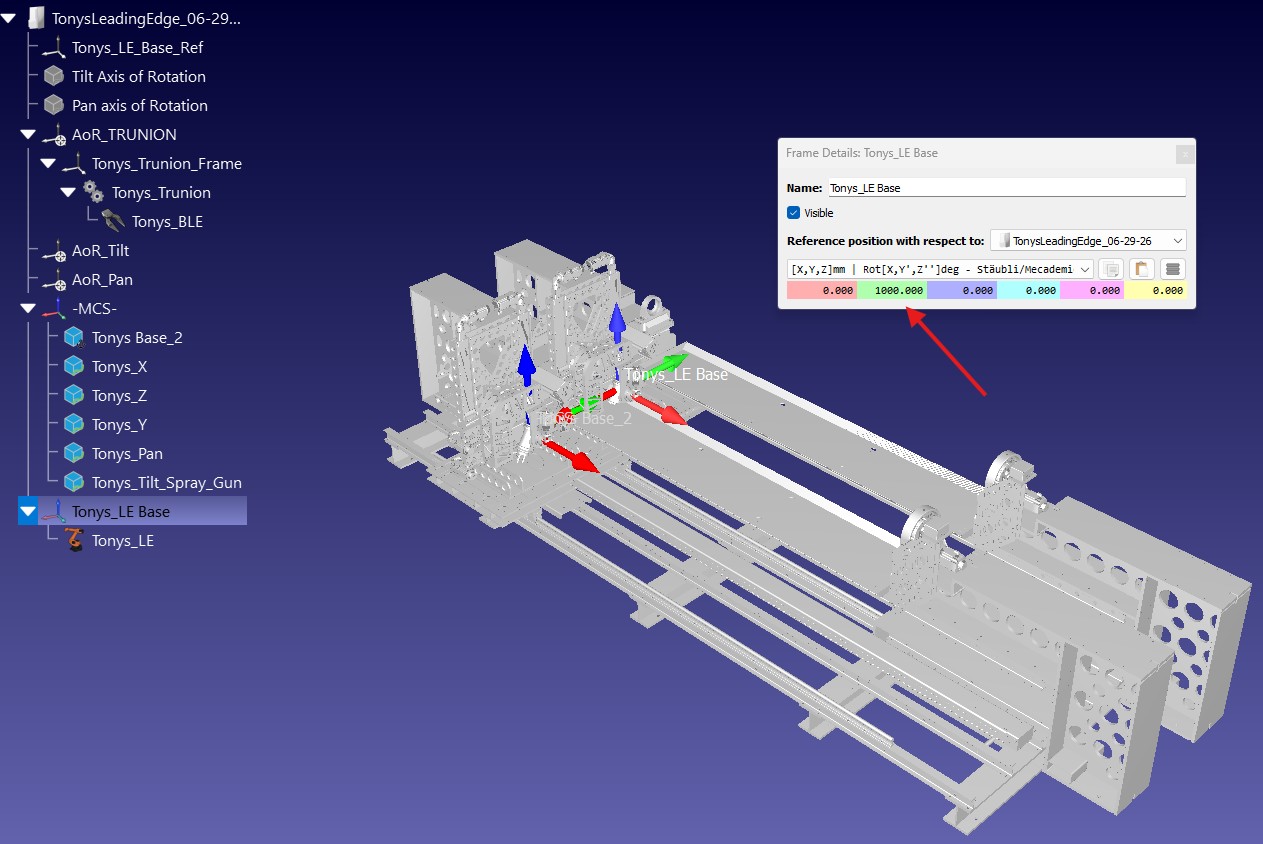Click the Tonys_Trunion gears mechanism icon

pos(94,192)
